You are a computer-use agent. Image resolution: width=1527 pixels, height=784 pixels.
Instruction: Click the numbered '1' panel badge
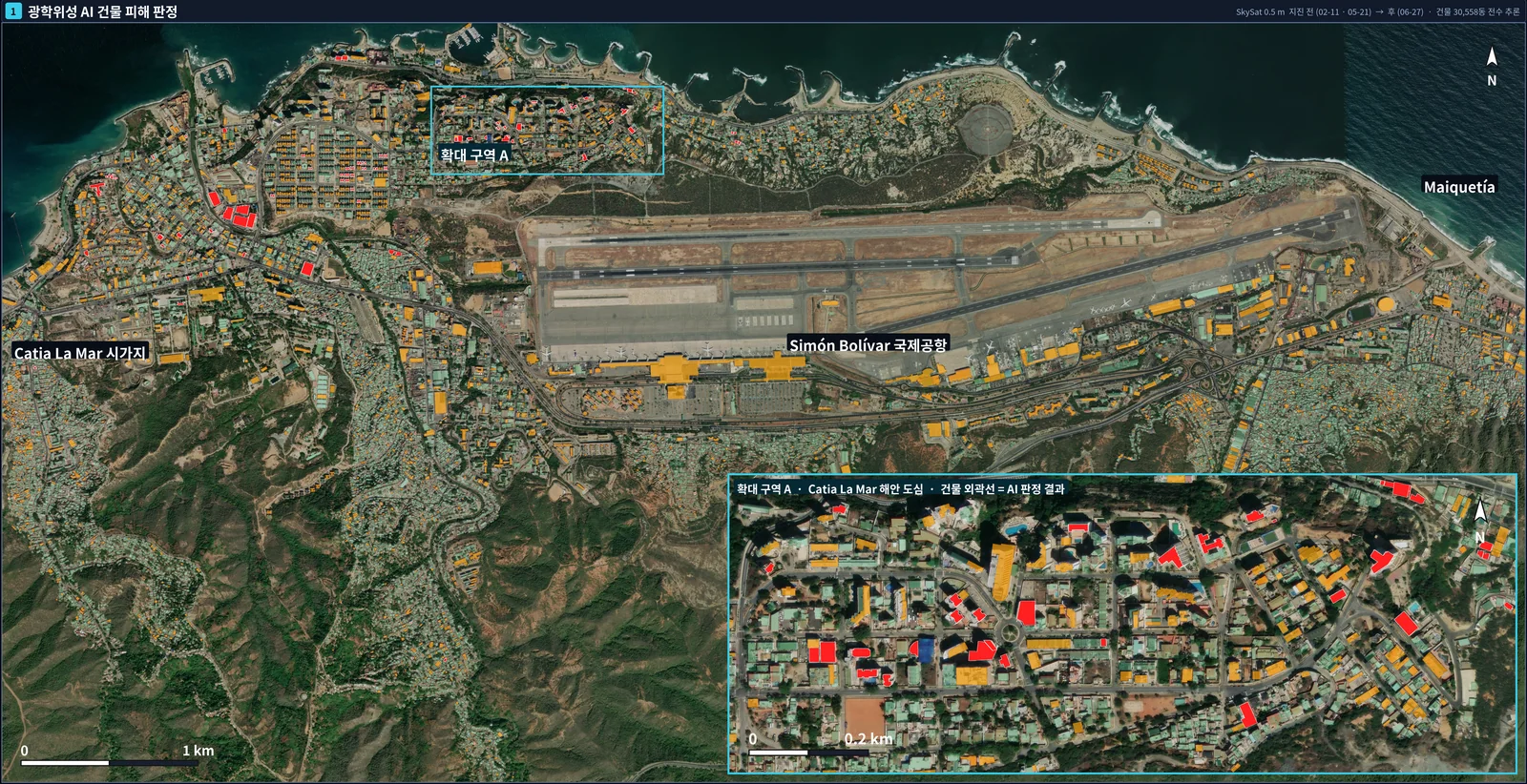pos(13,11)
